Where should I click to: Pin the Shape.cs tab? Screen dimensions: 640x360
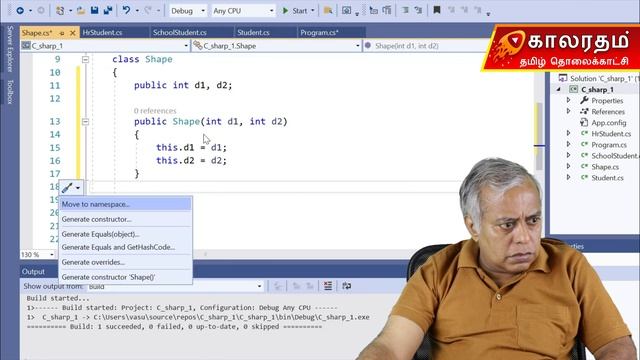coord(62,33)
